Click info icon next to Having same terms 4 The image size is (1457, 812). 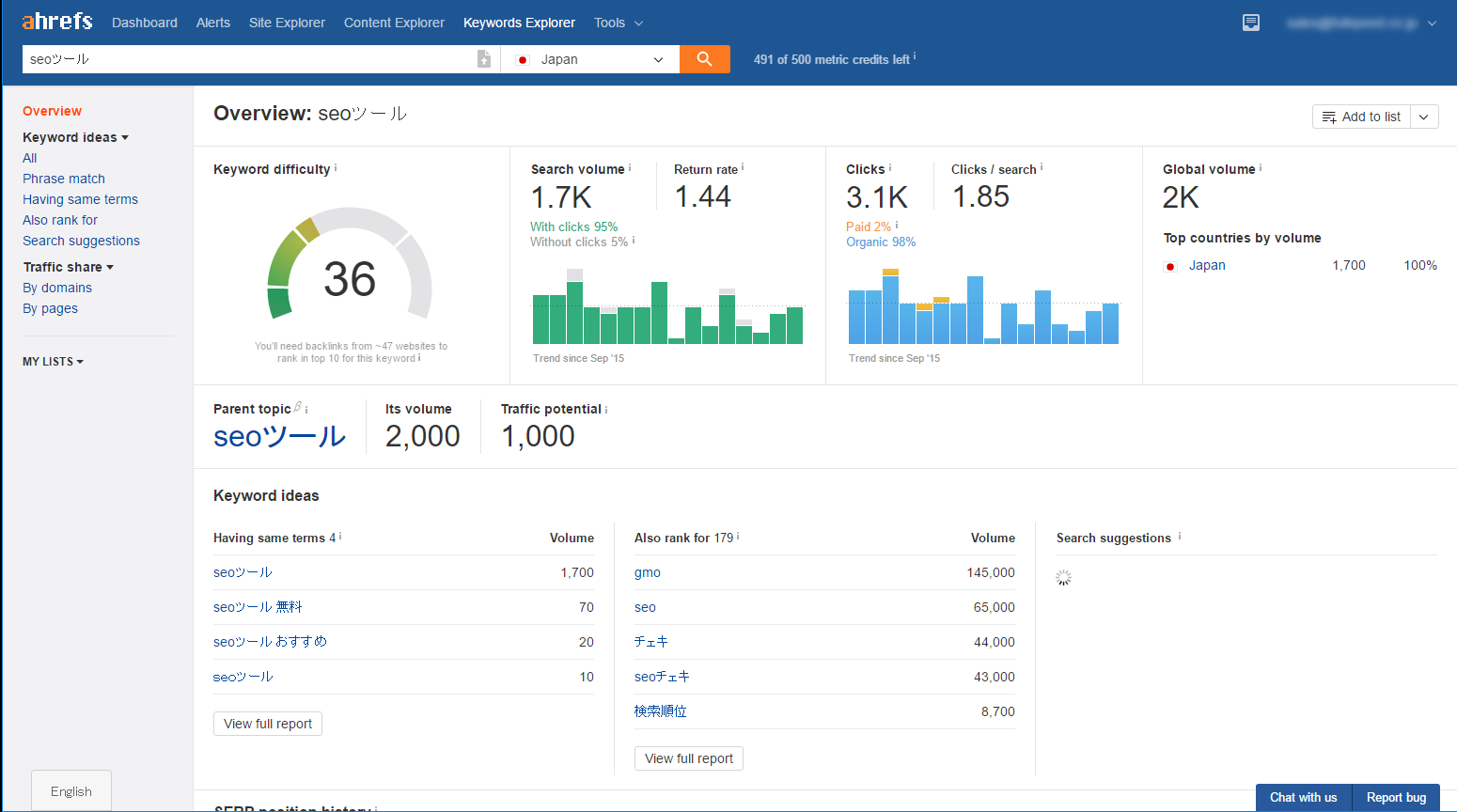tap(340, 537)
